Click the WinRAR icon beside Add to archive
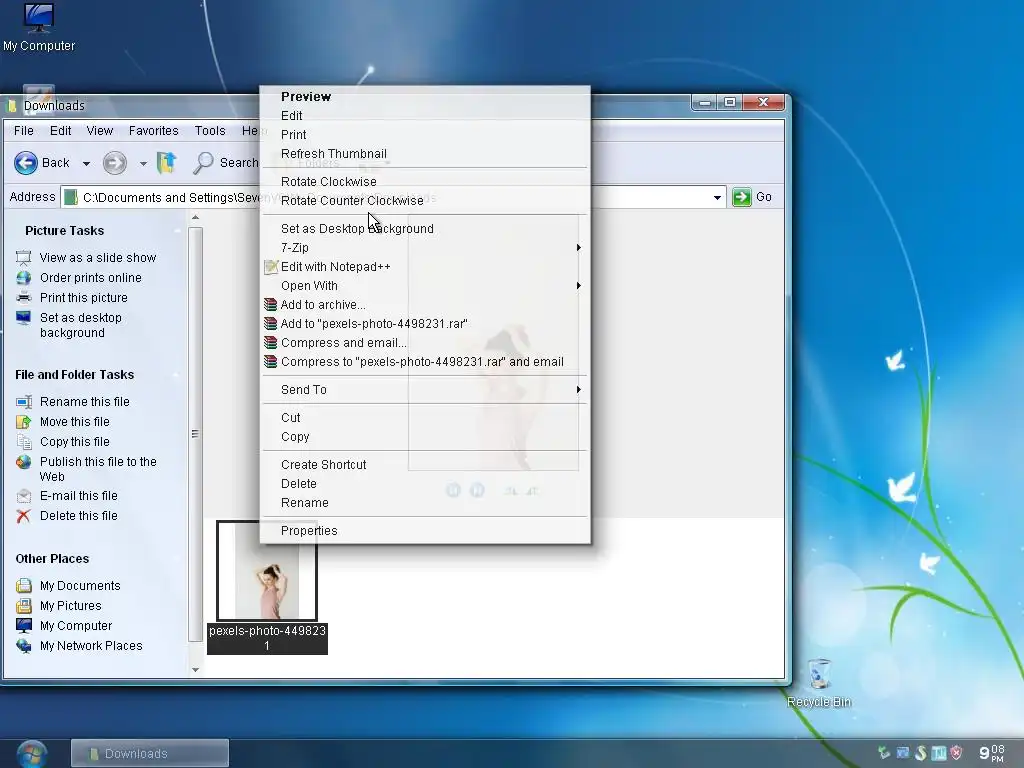 coord(270,304)
